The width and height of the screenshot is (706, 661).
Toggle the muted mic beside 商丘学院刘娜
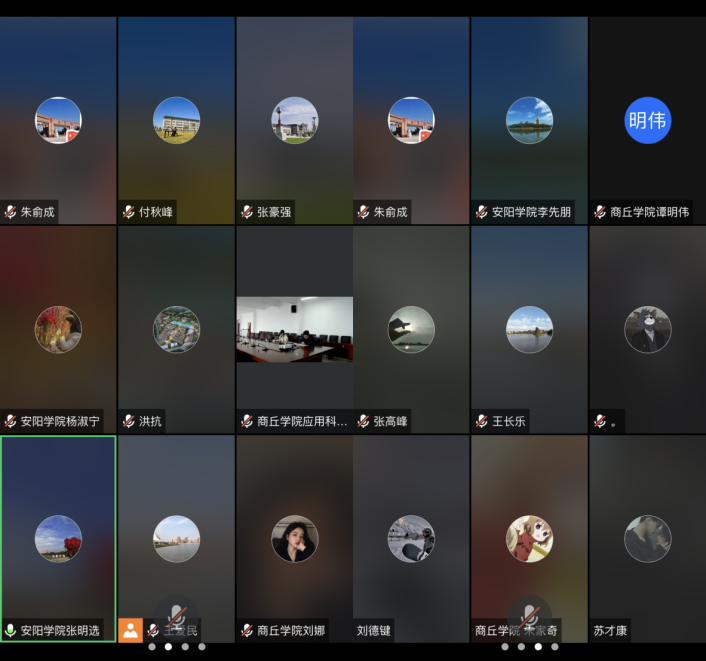click(247, 631)
